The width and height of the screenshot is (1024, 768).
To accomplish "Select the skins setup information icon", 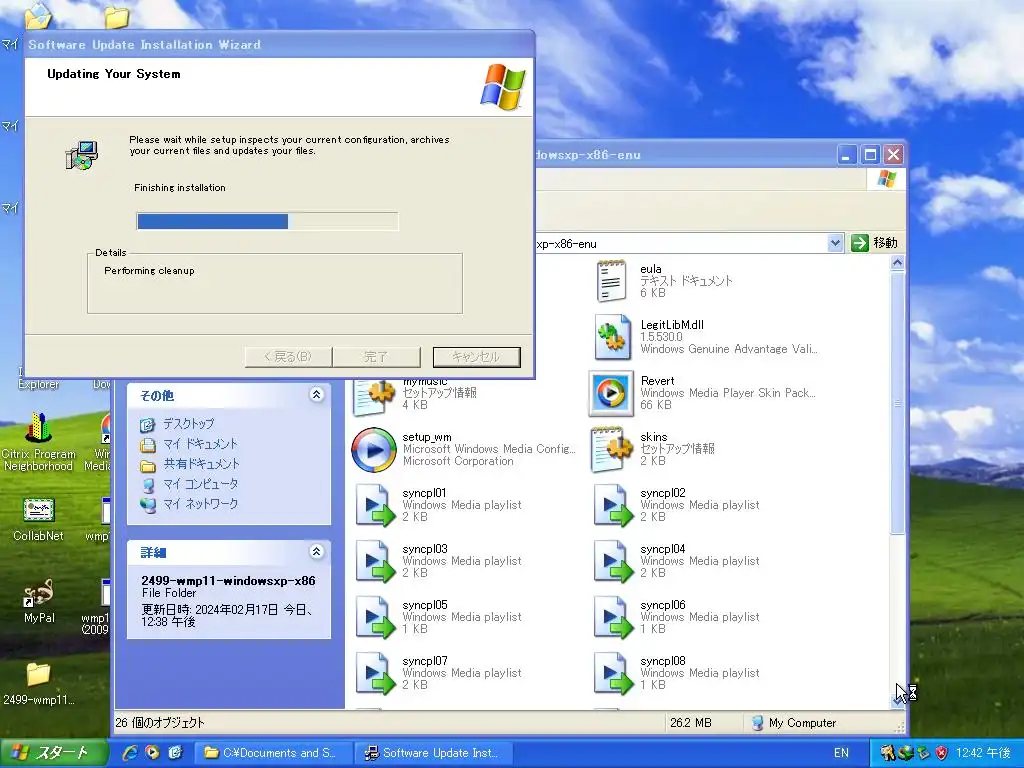I will click(x=611, y=449).
